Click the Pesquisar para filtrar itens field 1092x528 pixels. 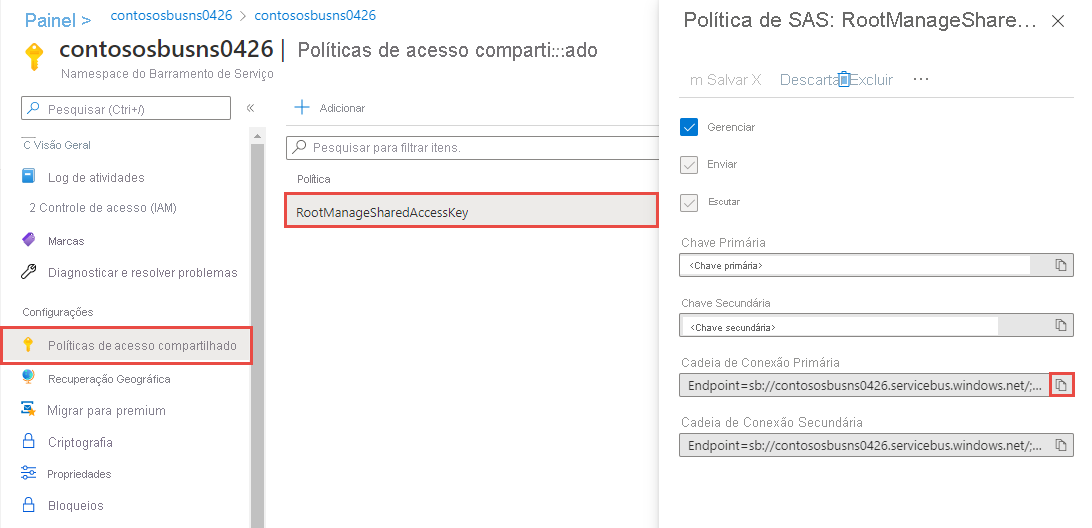click(x=473, y=148)
